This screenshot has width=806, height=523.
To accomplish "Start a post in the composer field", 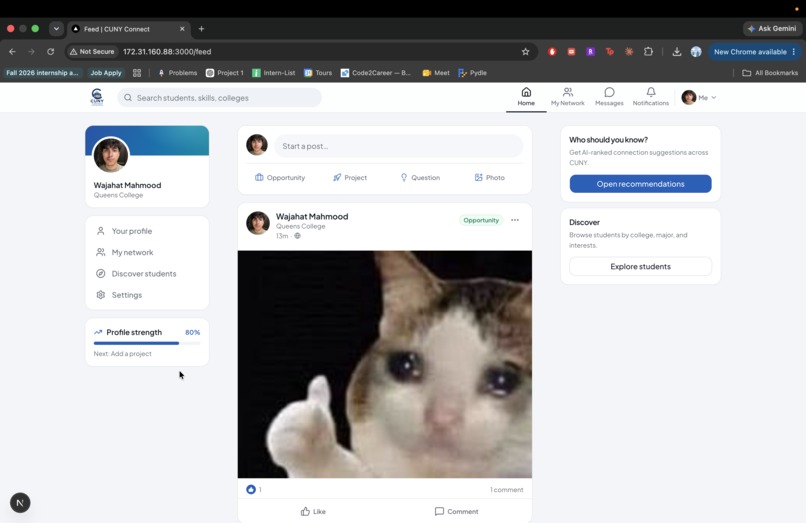I will [398, 146].
